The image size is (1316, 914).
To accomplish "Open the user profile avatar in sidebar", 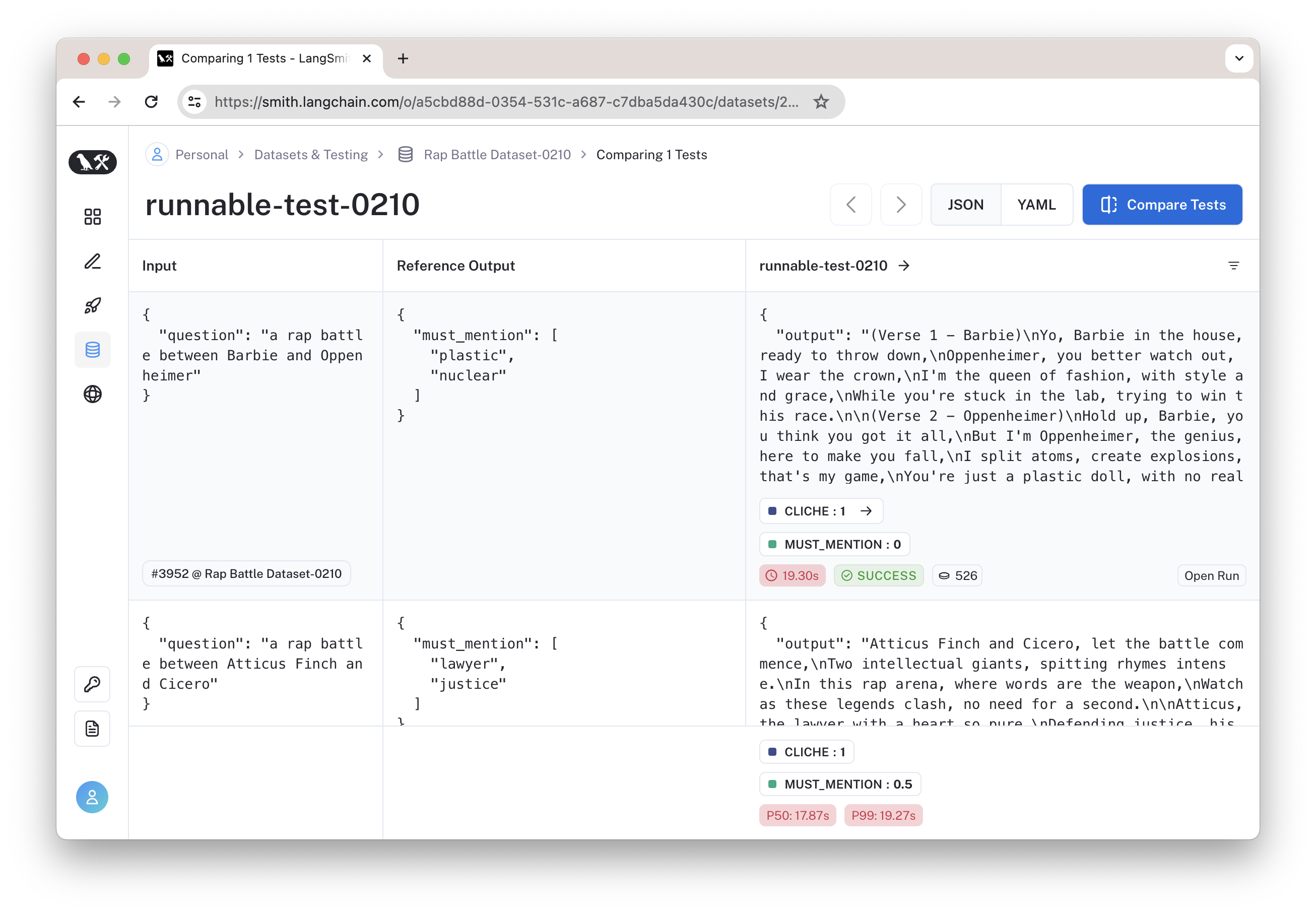I will [92, 797].
